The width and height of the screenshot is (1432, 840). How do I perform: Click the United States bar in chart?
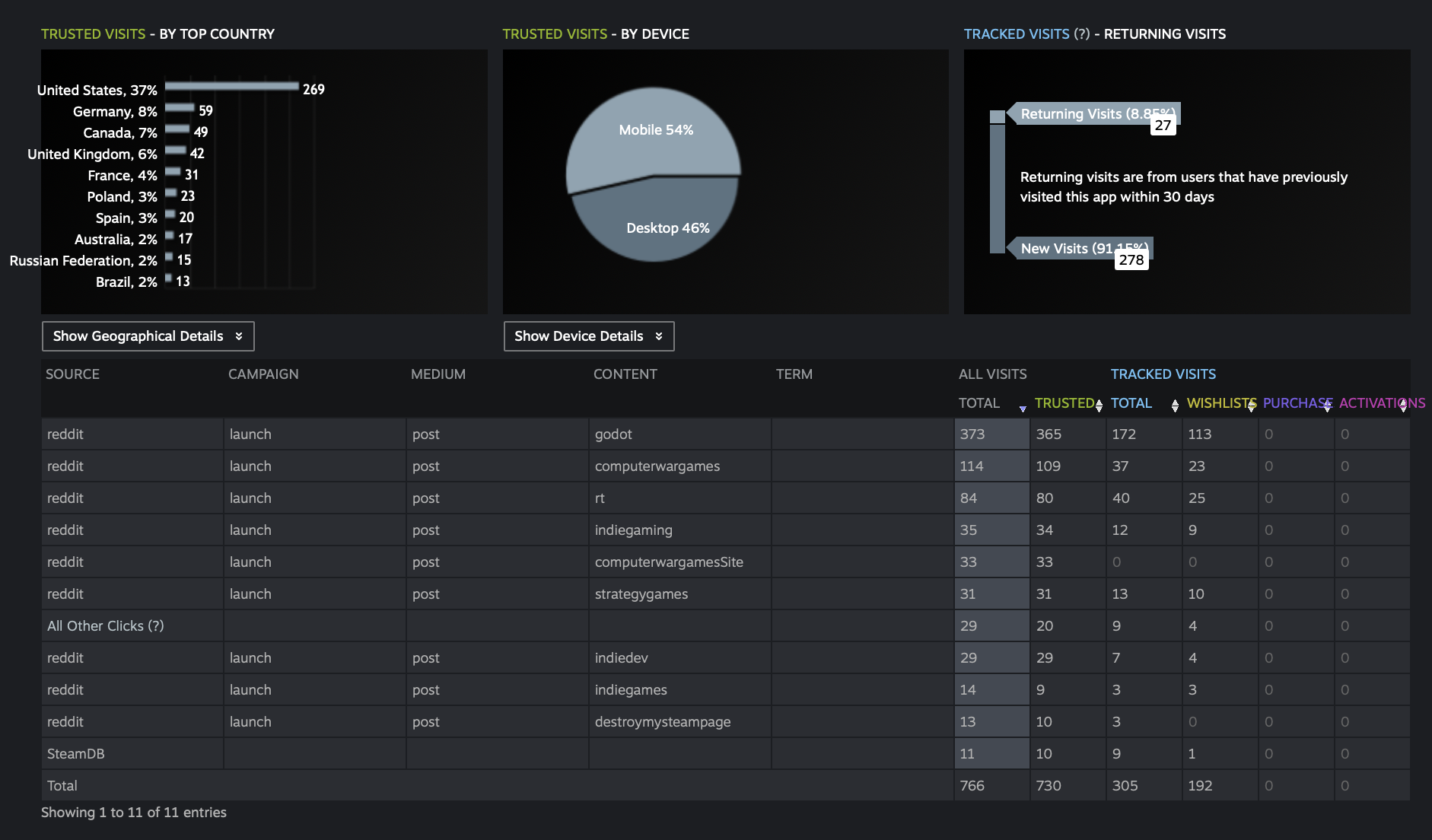coord(232,86)
